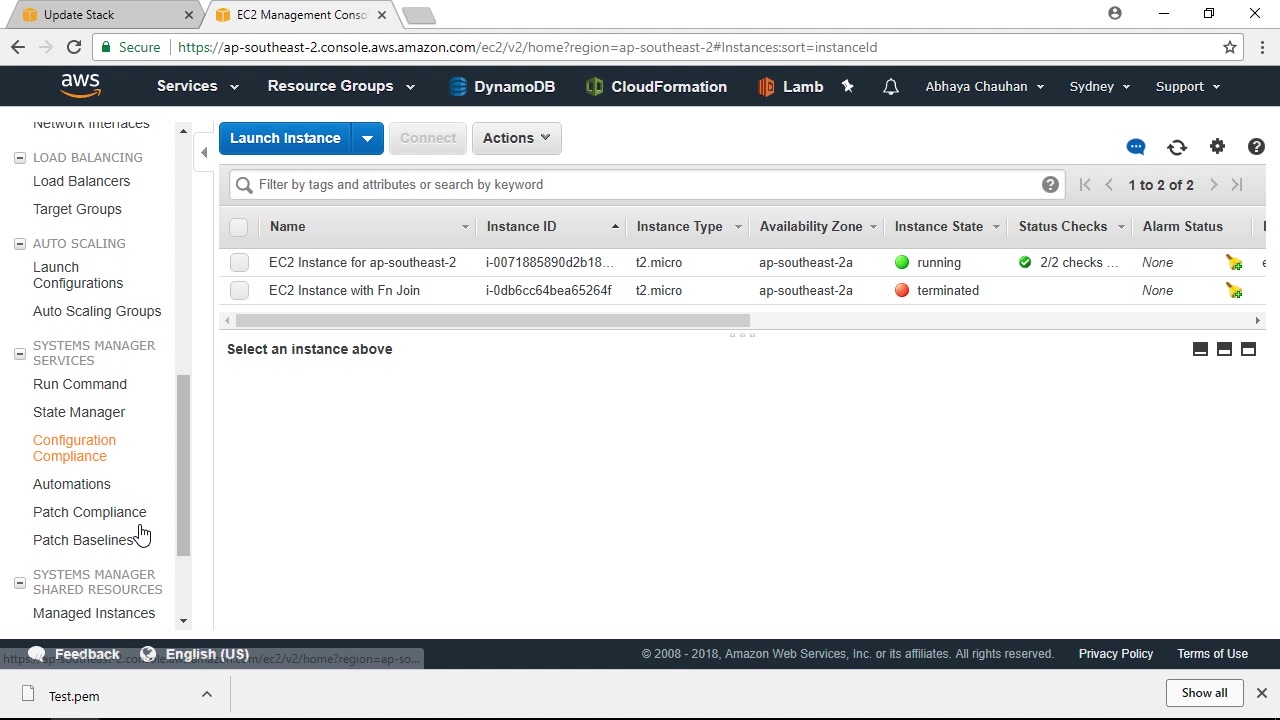Collapse the left navigation pane arrow
The height and width of the screenshot is (720, 1280).
[x=204, y=152]
